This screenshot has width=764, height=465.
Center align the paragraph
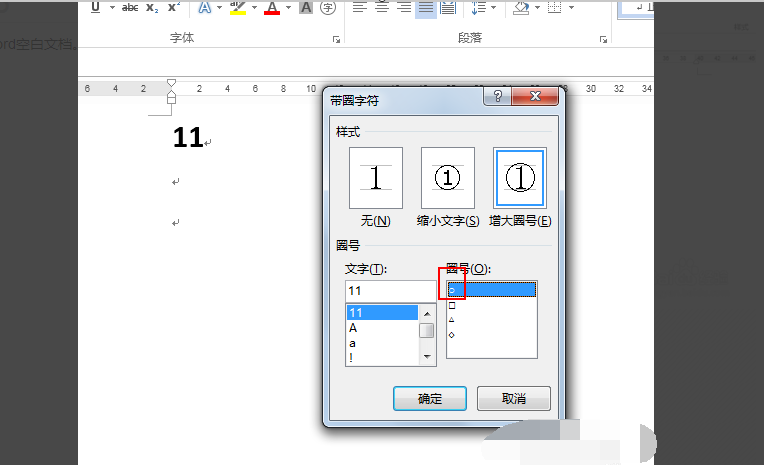[382, 7]
